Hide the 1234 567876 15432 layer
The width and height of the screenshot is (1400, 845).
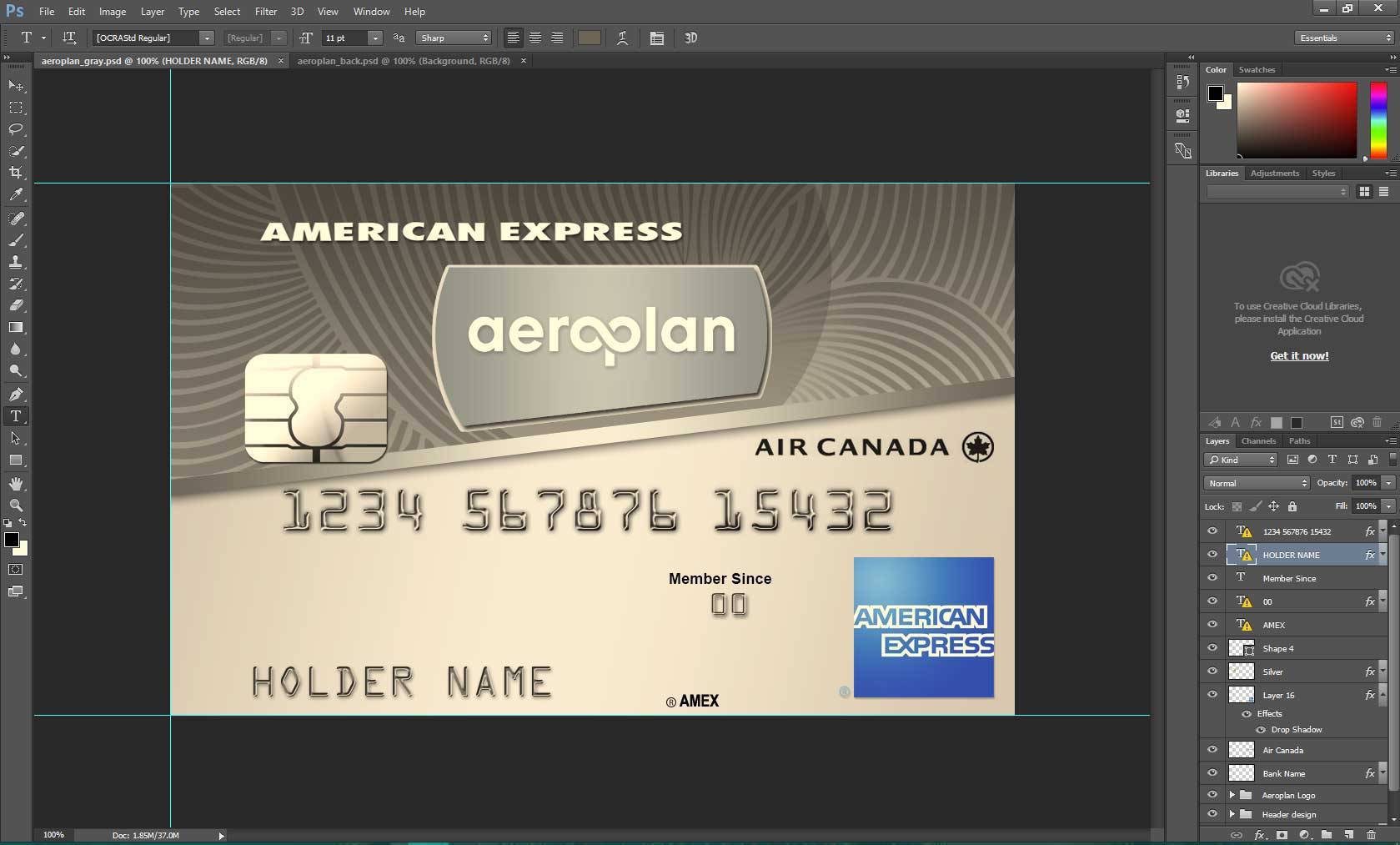pyautogui.click(x=1212, y=531)
